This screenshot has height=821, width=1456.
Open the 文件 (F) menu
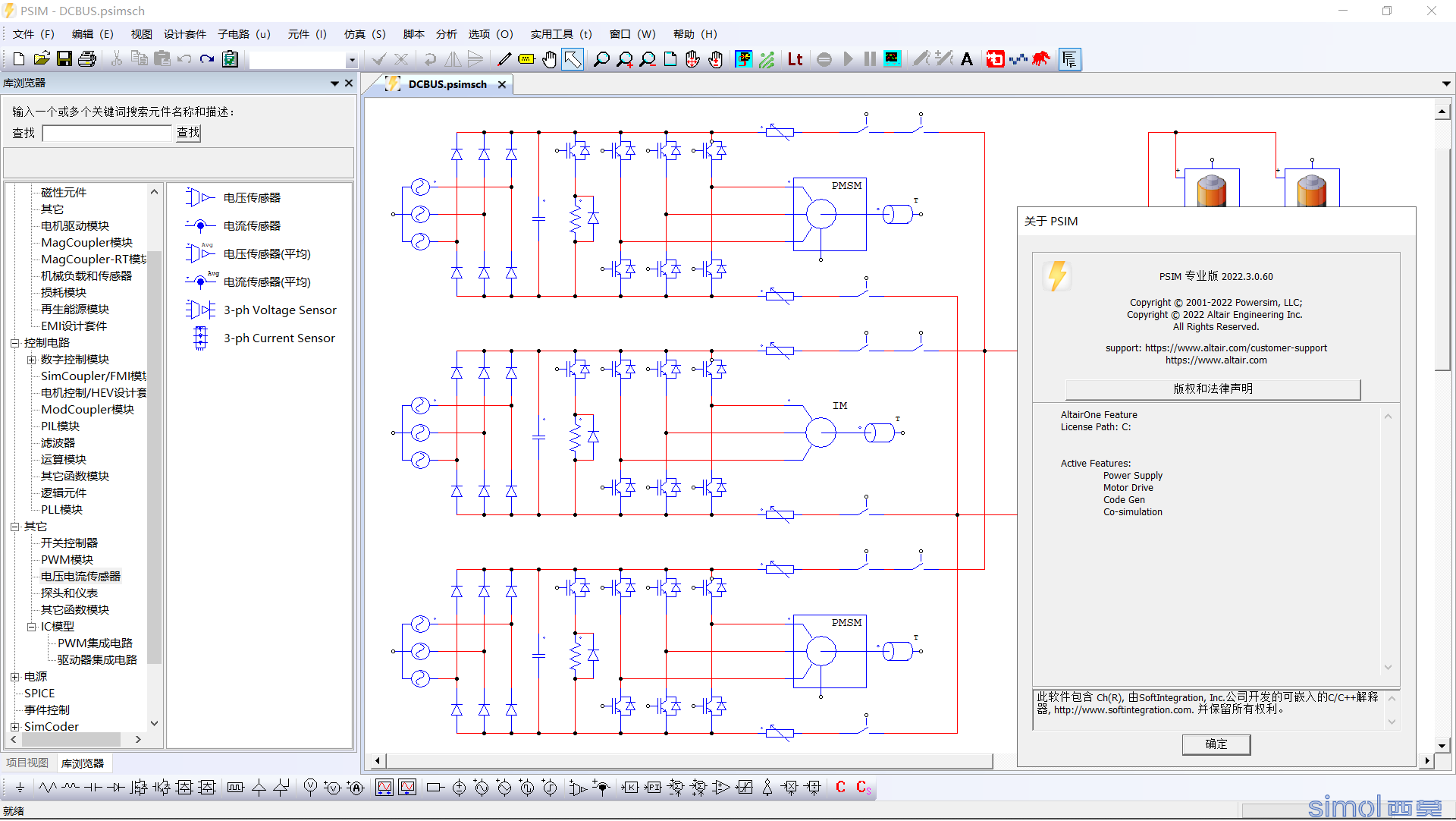pos(33,34)
